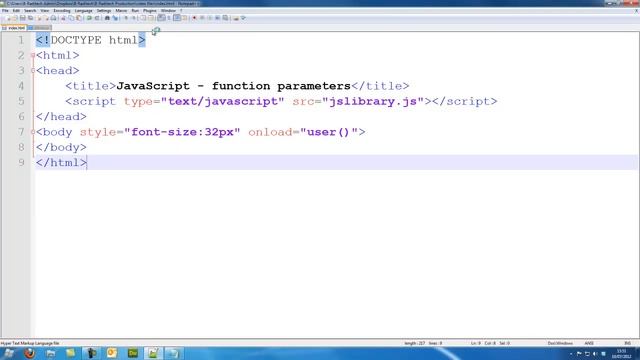Click the INS indicator in status bar
Screen dimensions: 640x360
pyautogui.click(x=628, y=343)
